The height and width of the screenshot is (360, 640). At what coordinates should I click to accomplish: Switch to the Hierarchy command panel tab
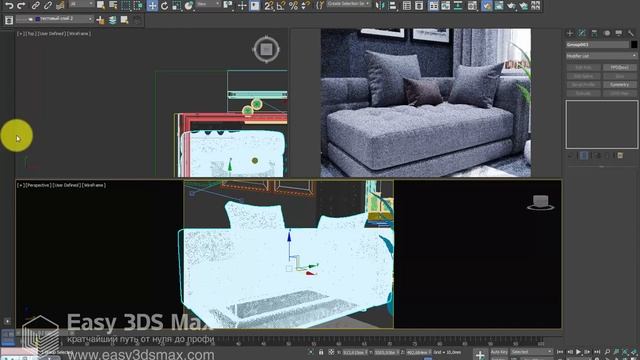coord(594,33)
